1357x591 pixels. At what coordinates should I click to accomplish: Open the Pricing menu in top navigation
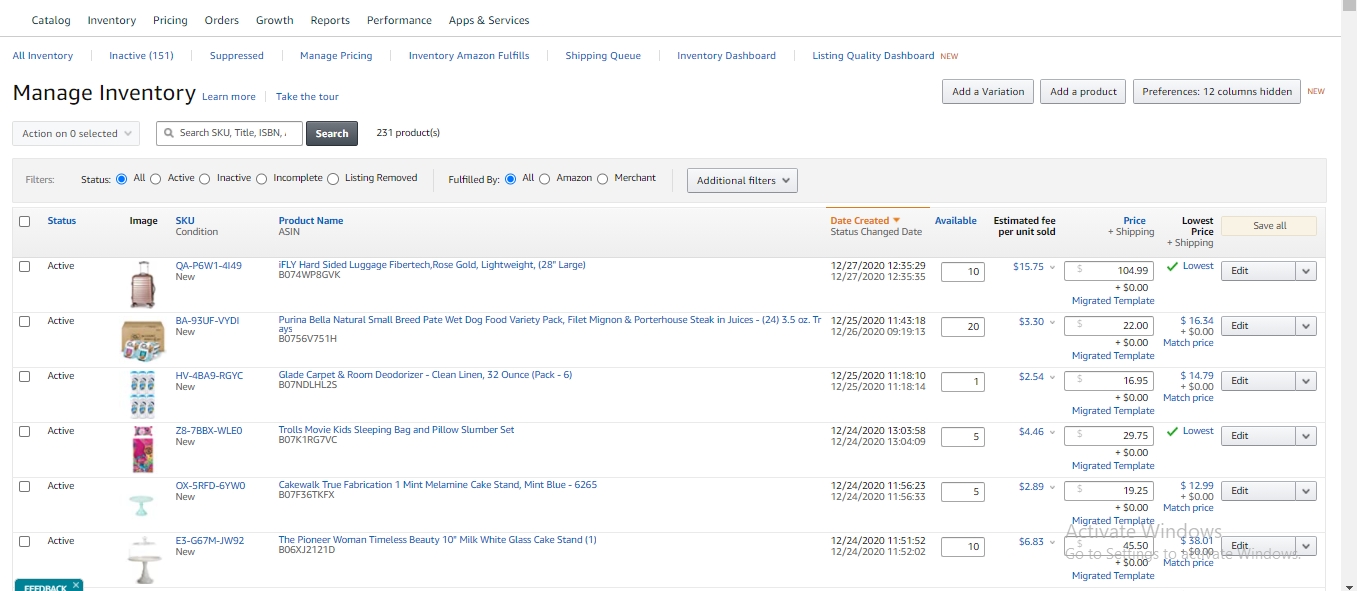pos(170,20)
